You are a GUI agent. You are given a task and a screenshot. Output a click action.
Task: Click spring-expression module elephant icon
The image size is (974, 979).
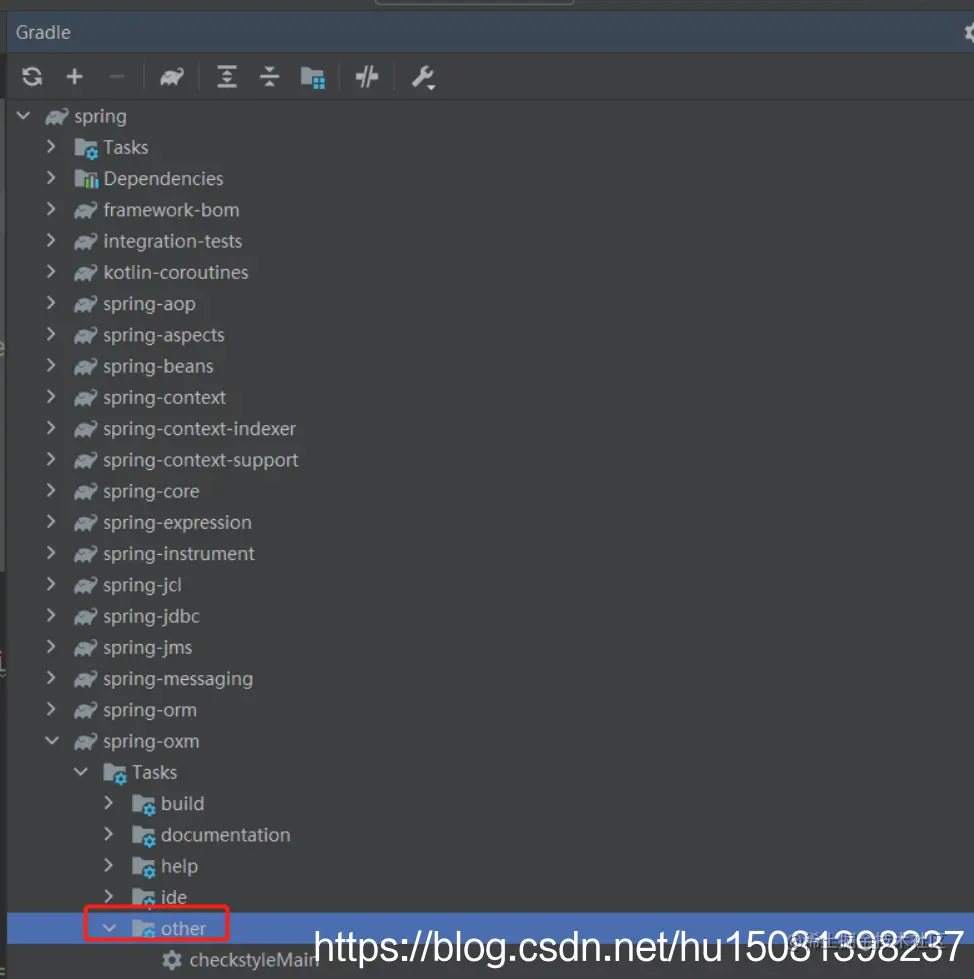coord(86,523)
